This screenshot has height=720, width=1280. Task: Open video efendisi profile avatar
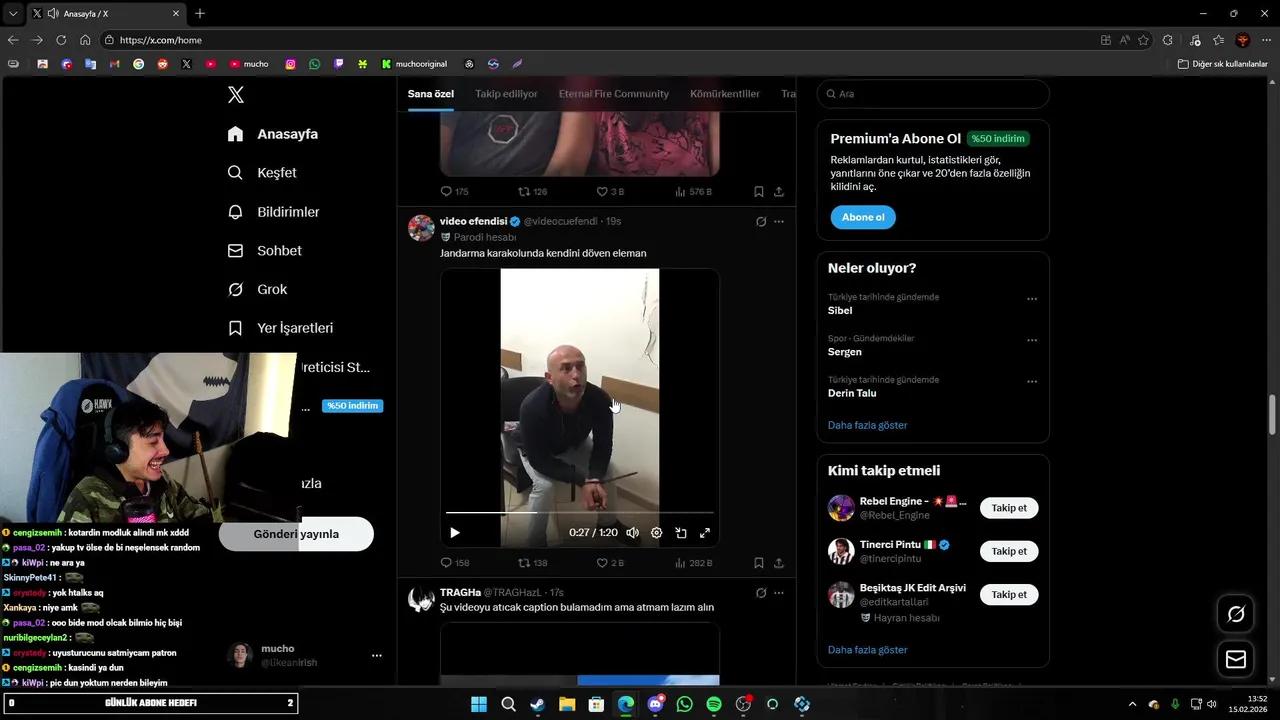pyautogui.click(x=421, y=228)
